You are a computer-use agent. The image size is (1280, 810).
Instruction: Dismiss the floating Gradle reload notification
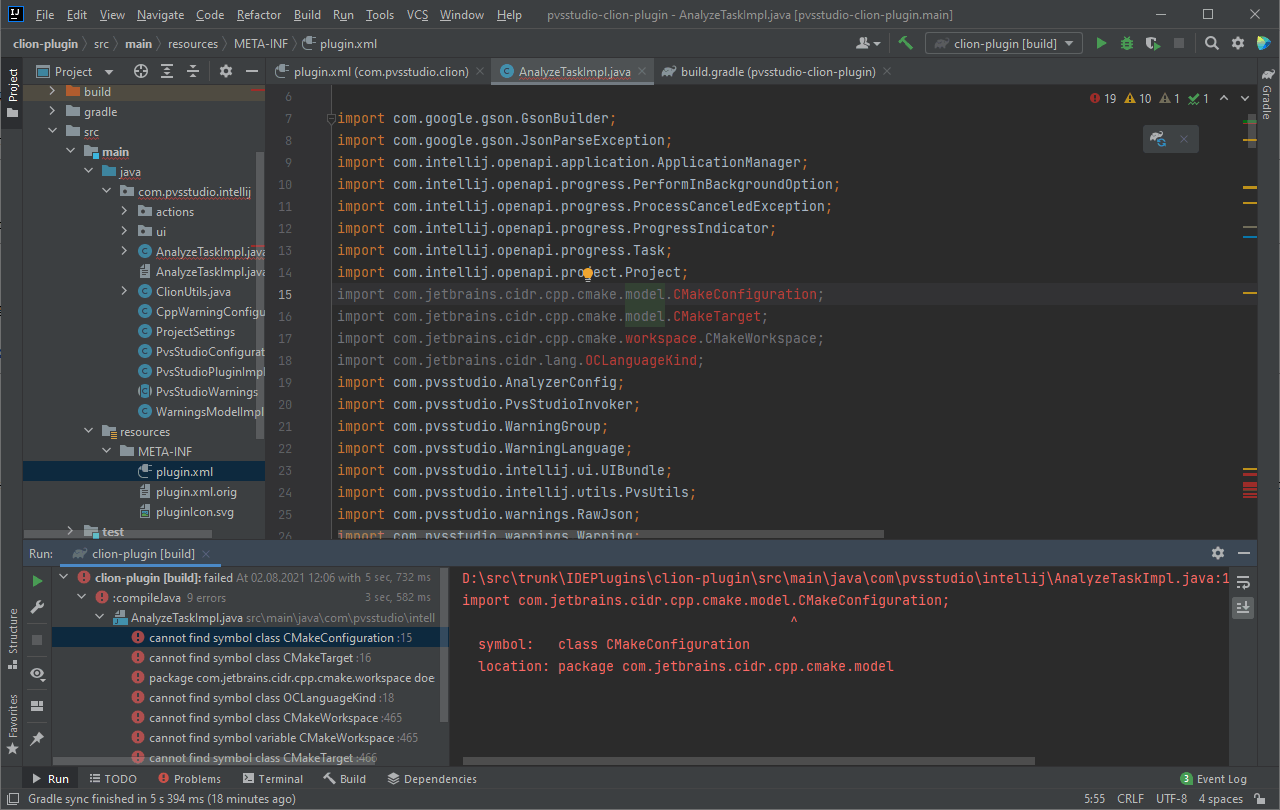click(x=1184, y=139)
